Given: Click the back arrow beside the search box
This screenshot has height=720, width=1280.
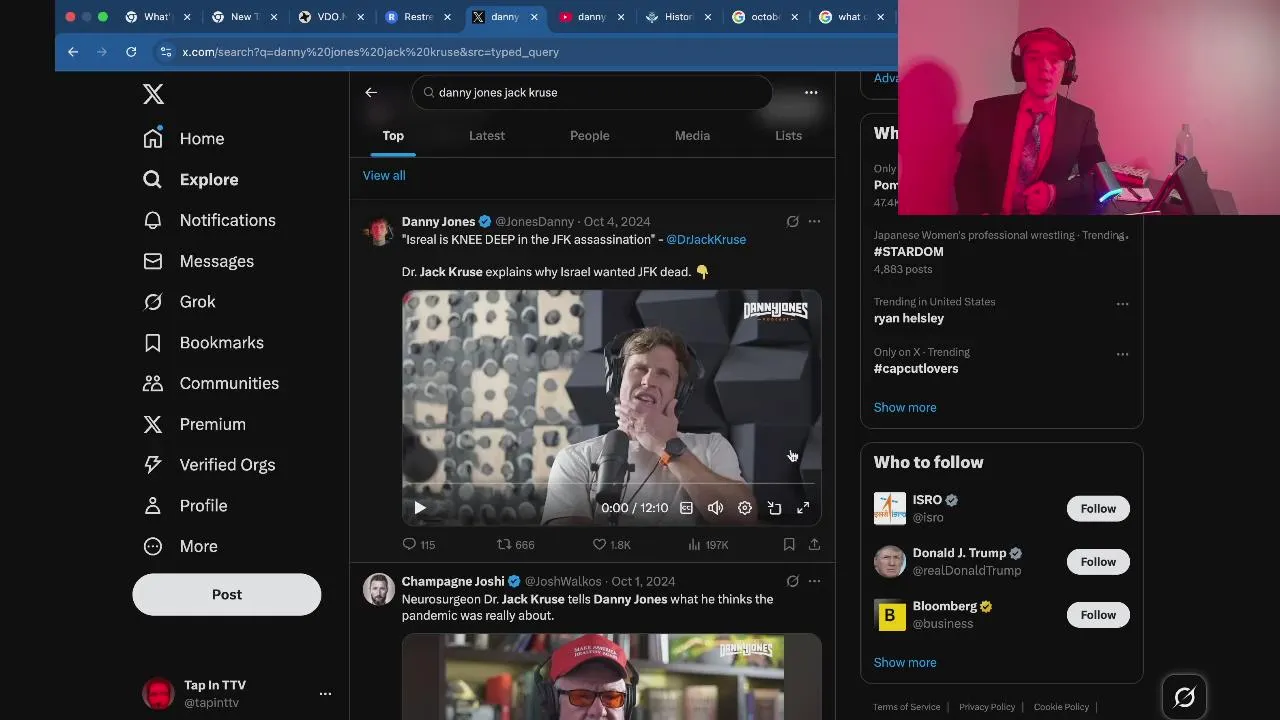Looking at the screenshot, I should [371, 92].
